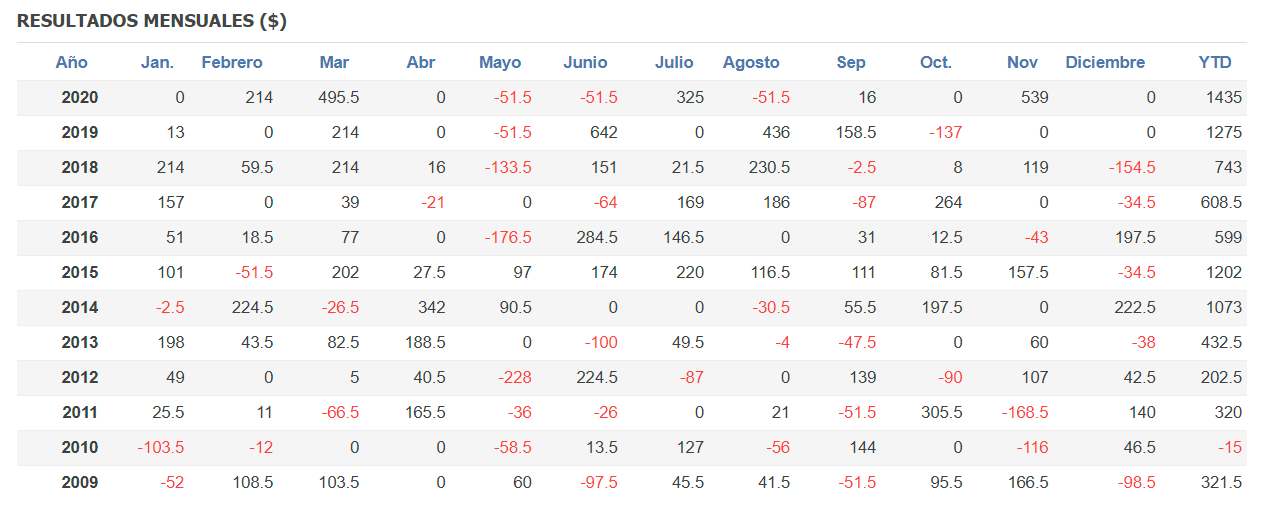The height and width of the screenshot is (507, 1267).
Task: Click the Diciembre column header
Action: [1105, 62]
